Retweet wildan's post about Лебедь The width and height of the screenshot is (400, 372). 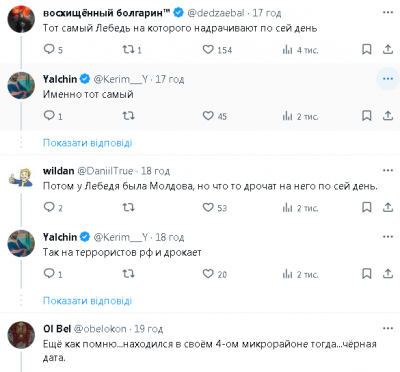pyautogui.click(x=128, y=207)
